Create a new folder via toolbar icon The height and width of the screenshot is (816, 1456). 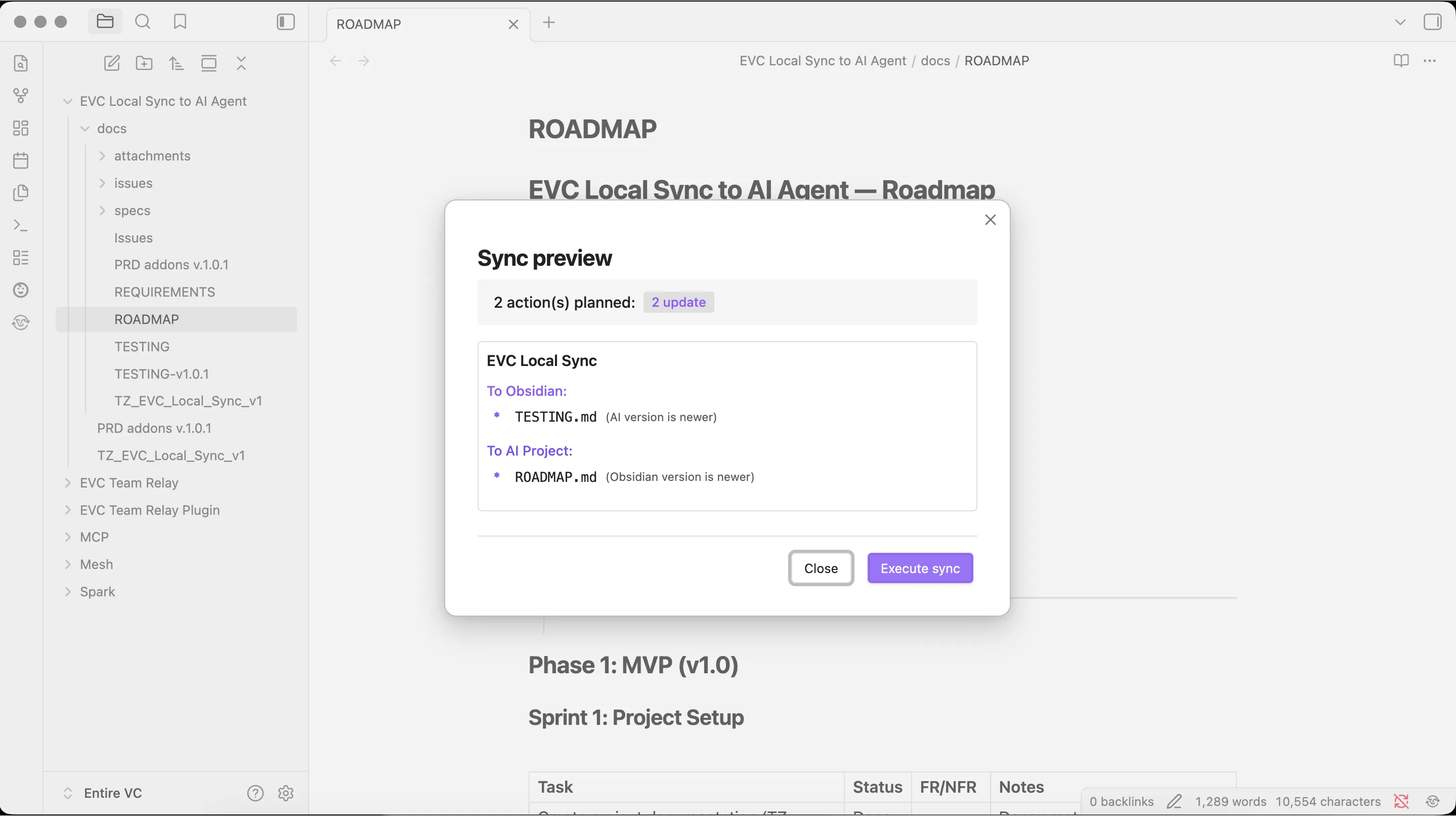tap(144, 63)
